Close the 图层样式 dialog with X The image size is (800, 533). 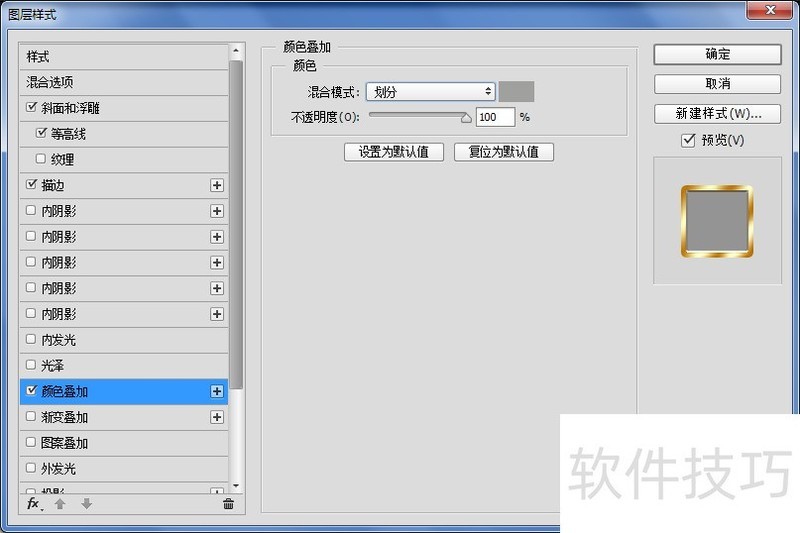tap(770, 10)
